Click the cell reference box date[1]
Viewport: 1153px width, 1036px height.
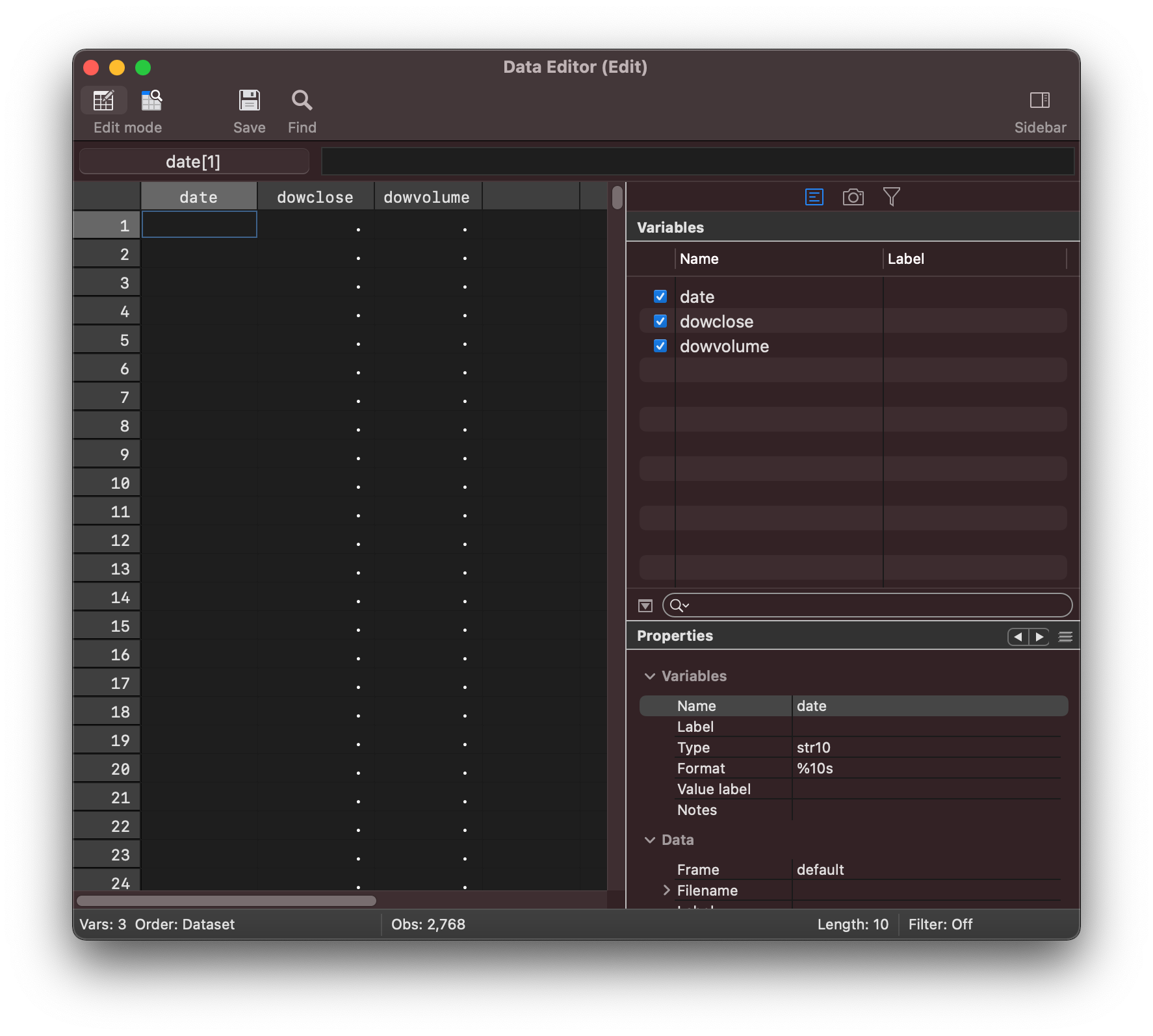pyautogui.click(x=194, y=161)
